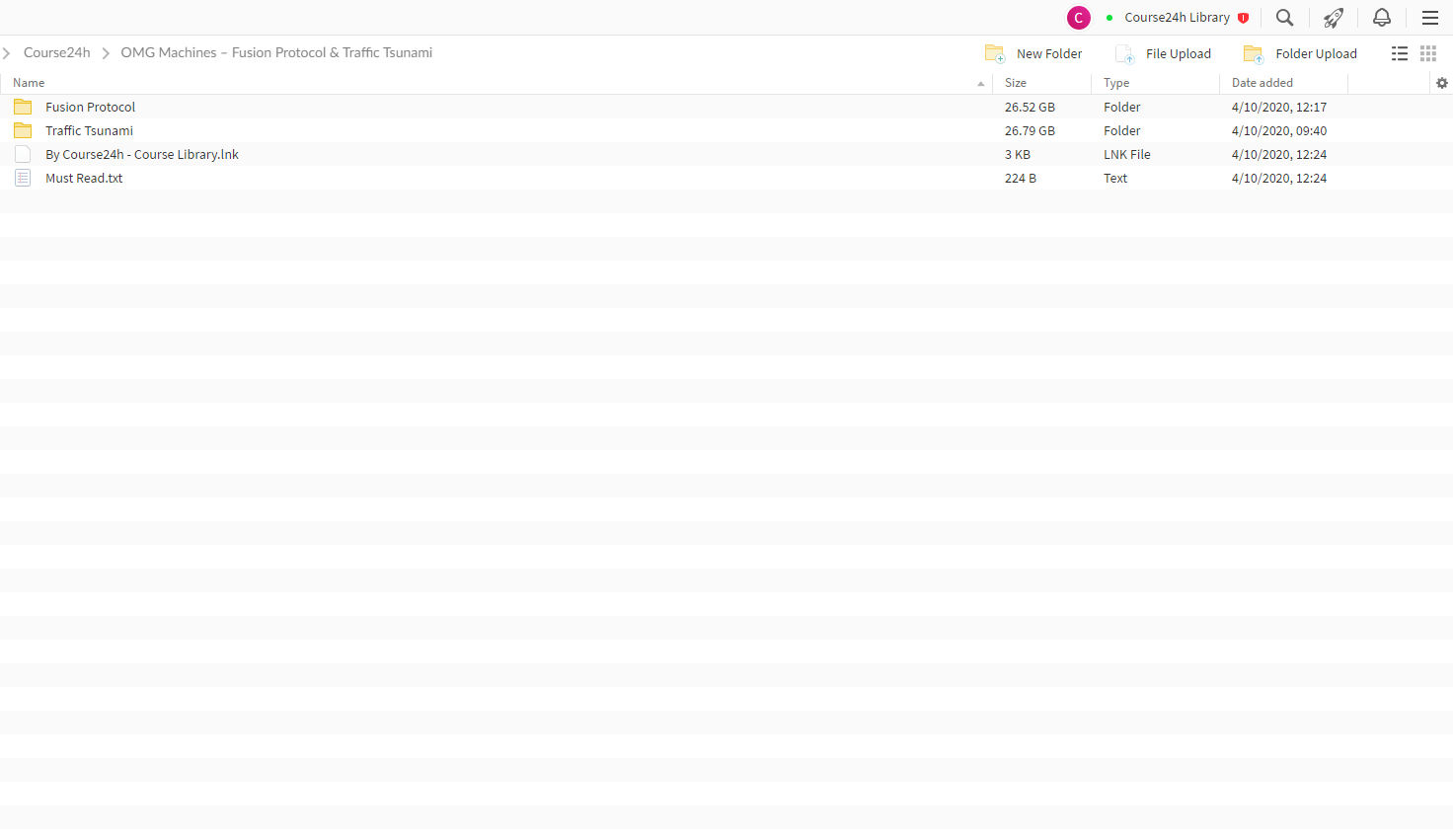Sort by Date added header
Viewport: 1453px width, 840px height.
click(x=1262, y=83)
